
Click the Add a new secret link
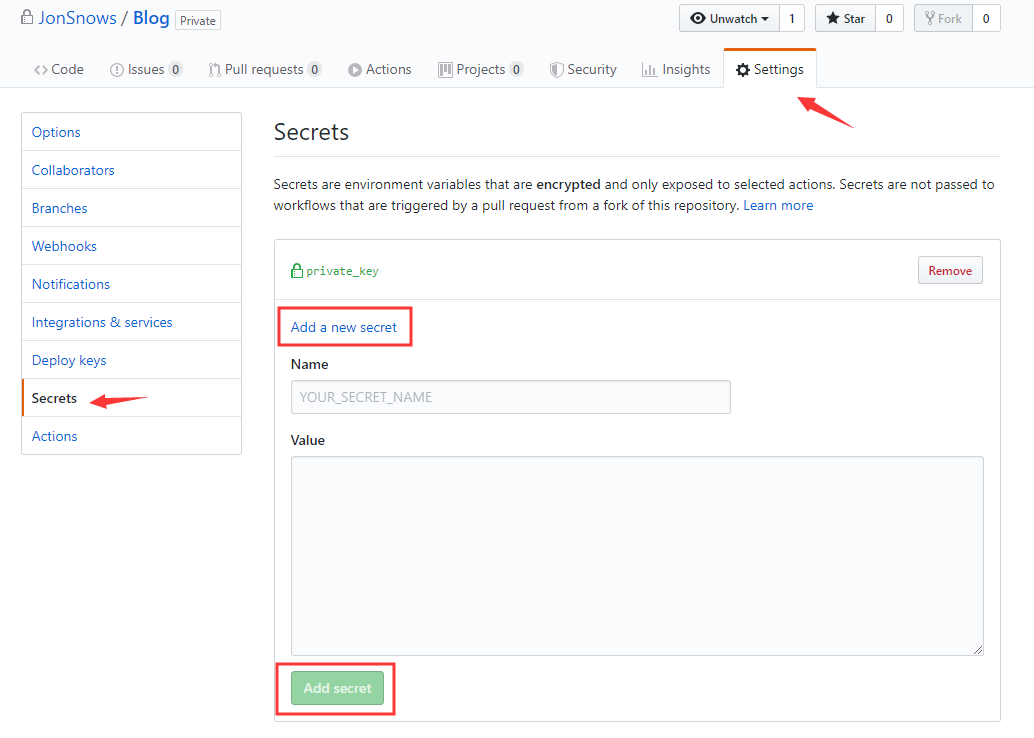tap(344, 327)
